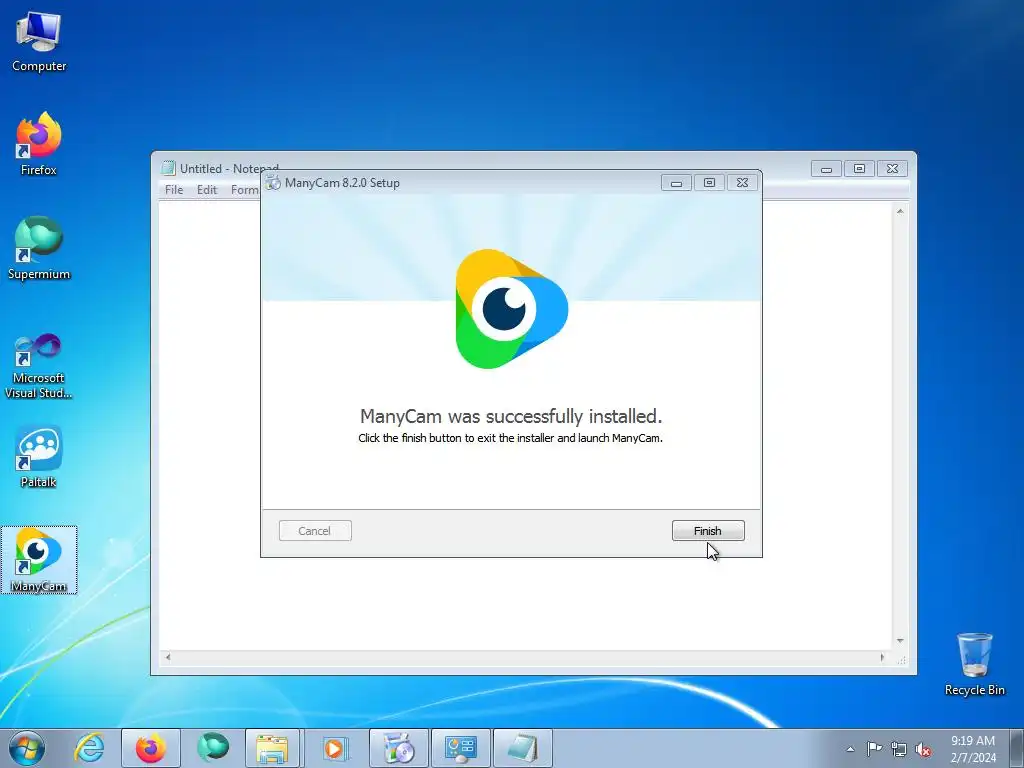Click Finish to exit the ManyCam installer
Image resolution: width=1024 pixels, height=768 pixels.
tap(708, 530)
